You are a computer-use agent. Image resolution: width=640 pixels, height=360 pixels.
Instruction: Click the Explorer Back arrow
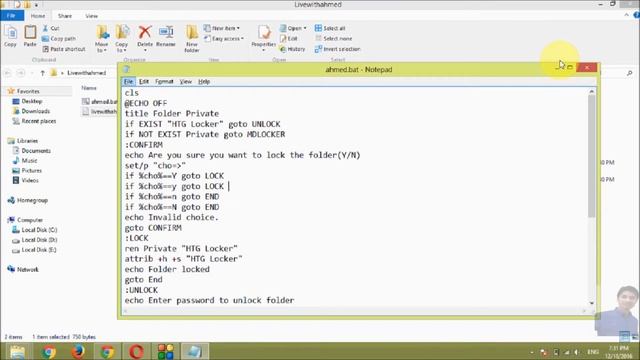point(8,73)
